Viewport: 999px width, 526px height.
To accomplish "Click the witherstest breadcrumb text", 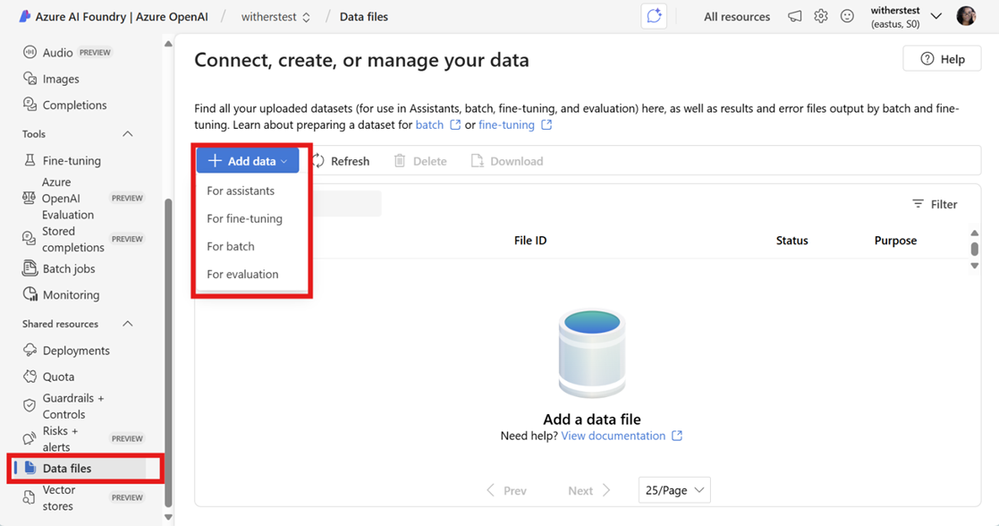I will [x=269, y=17].
